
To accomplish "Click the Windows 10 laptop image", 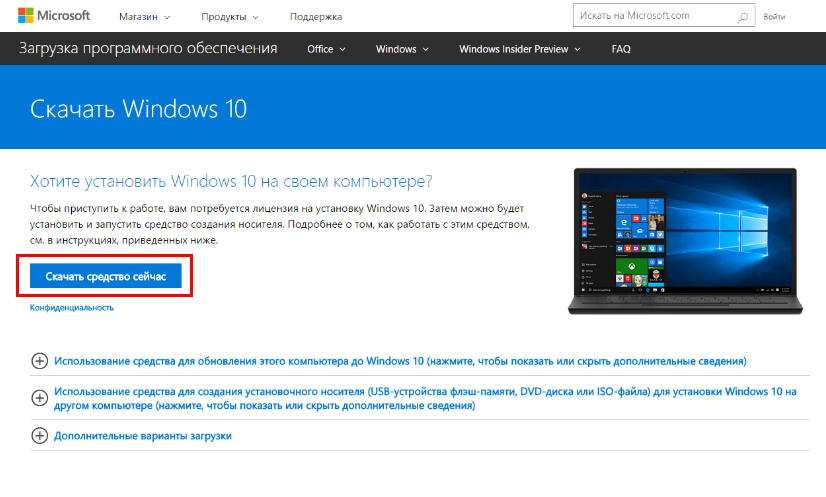I will tap(685, 241).
